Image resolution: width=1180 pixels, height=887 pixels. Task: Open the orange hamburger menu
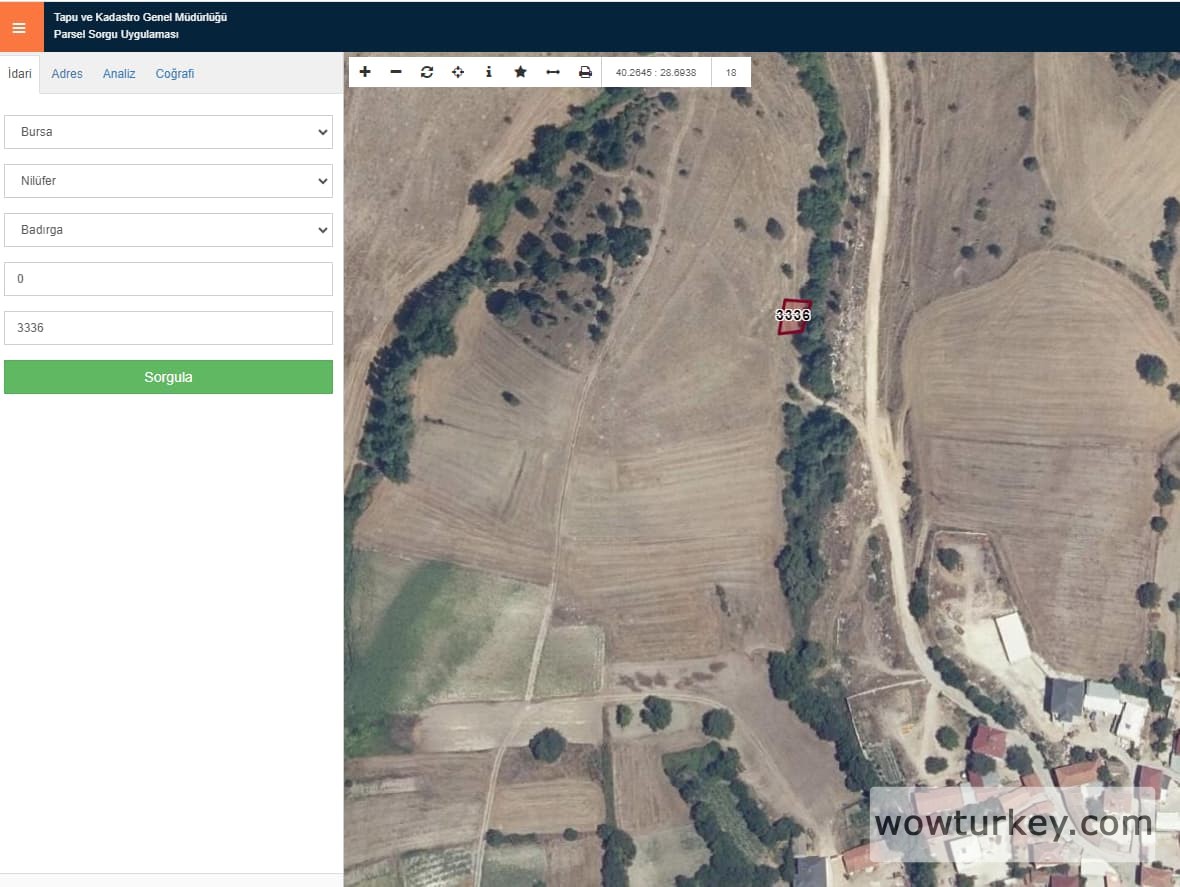point(19,27)
